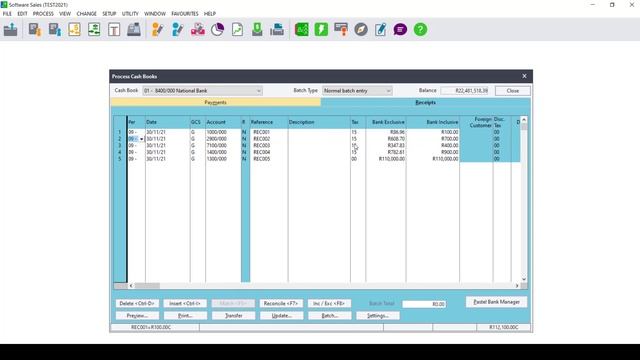This screenshot has height=360, width=640.
Task: Click the Inc / Exc <F8> button
Action: [x=329, y=303]
